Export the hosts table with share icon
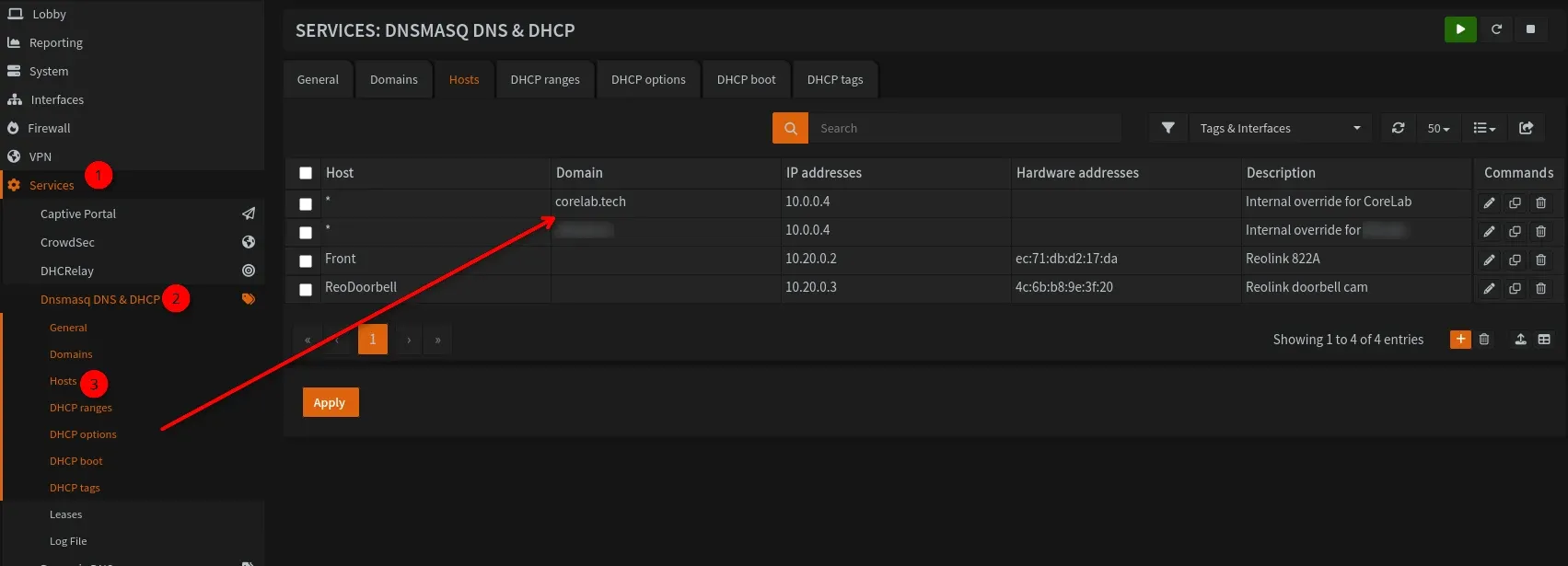The image size is (1568, 566). click(x=1526, y=128)
